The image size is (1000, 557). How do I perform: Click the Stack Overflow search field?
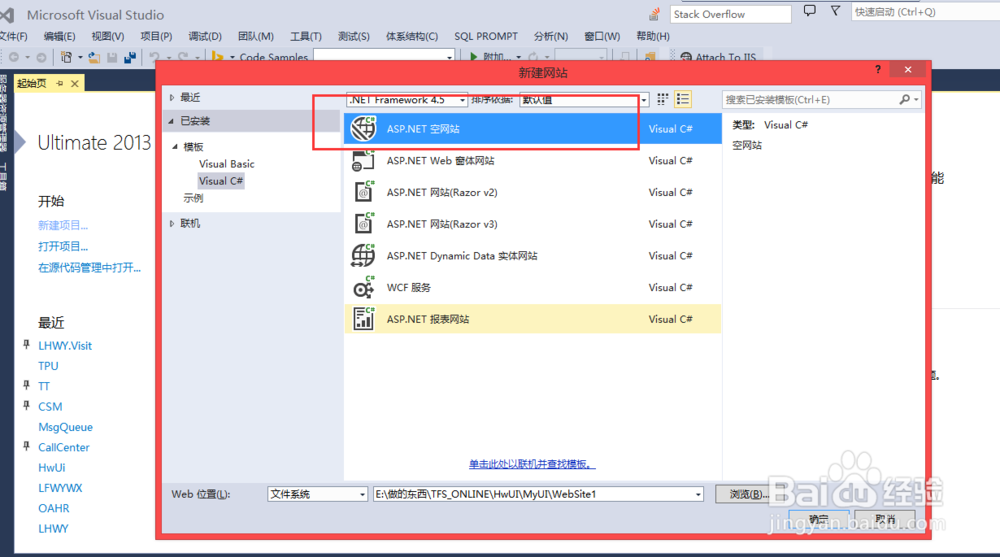tap(730, 14)
